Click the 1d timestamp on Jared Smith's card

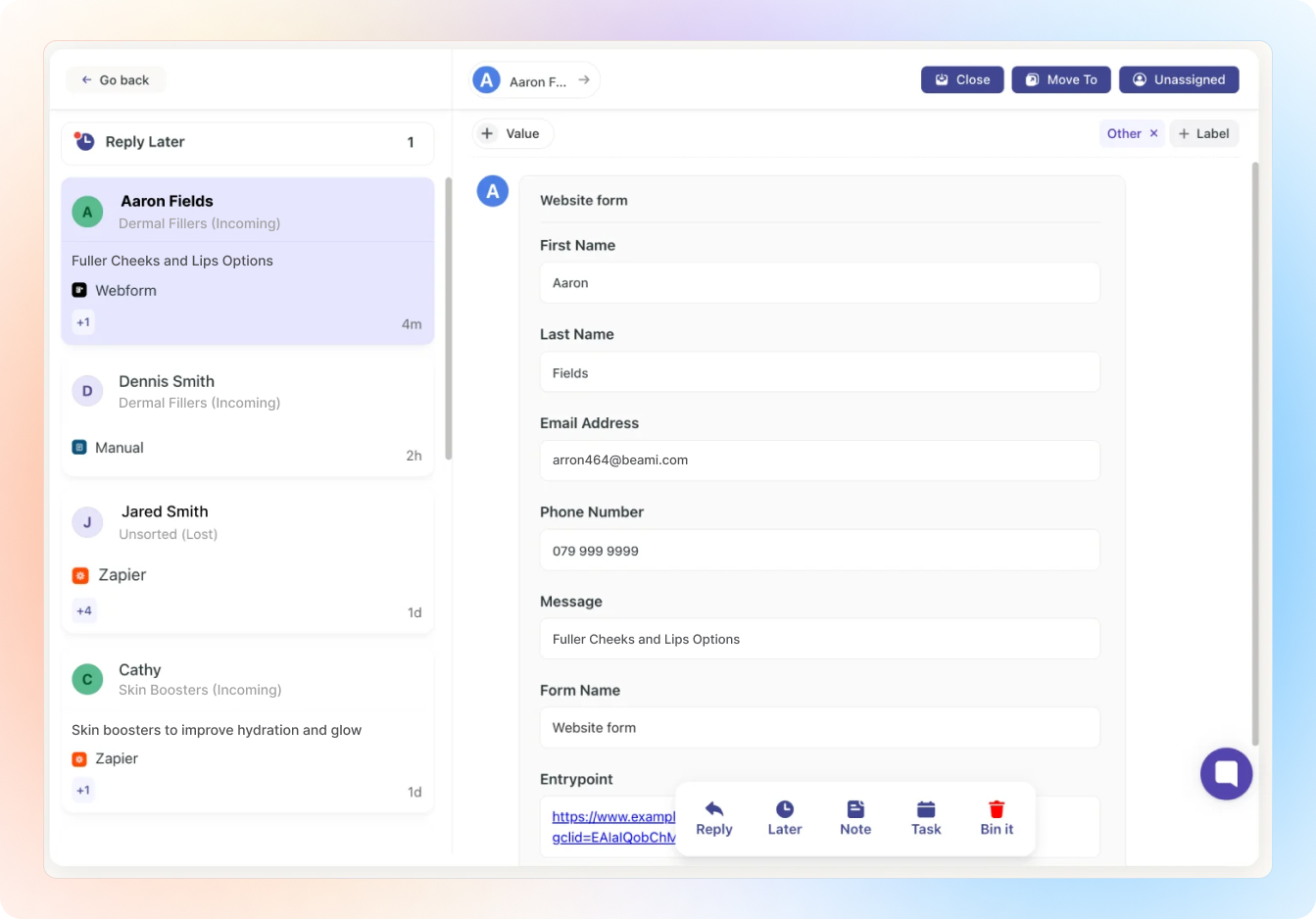coord(414,612)
